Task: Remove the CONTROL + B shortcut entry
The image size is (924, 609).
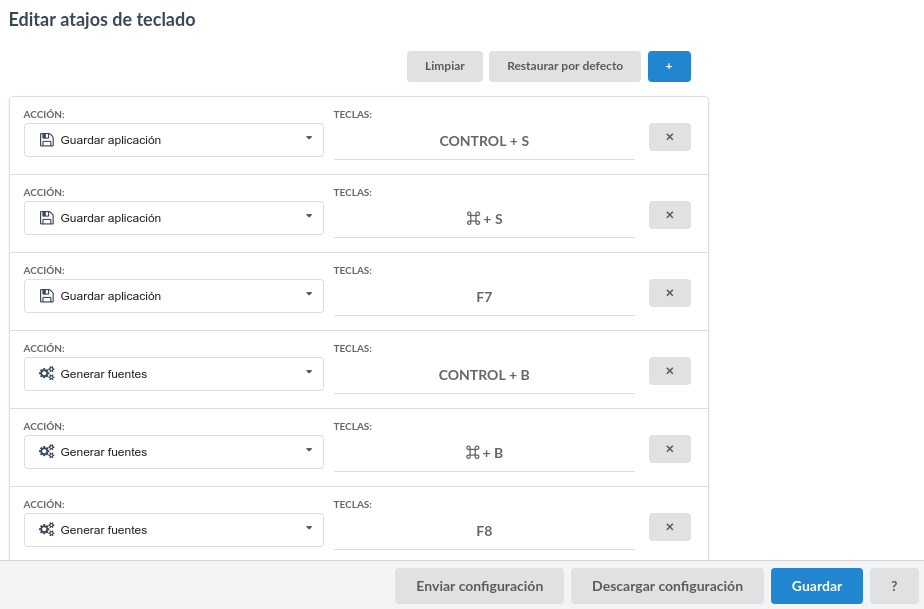Action: tap(669, 371)
